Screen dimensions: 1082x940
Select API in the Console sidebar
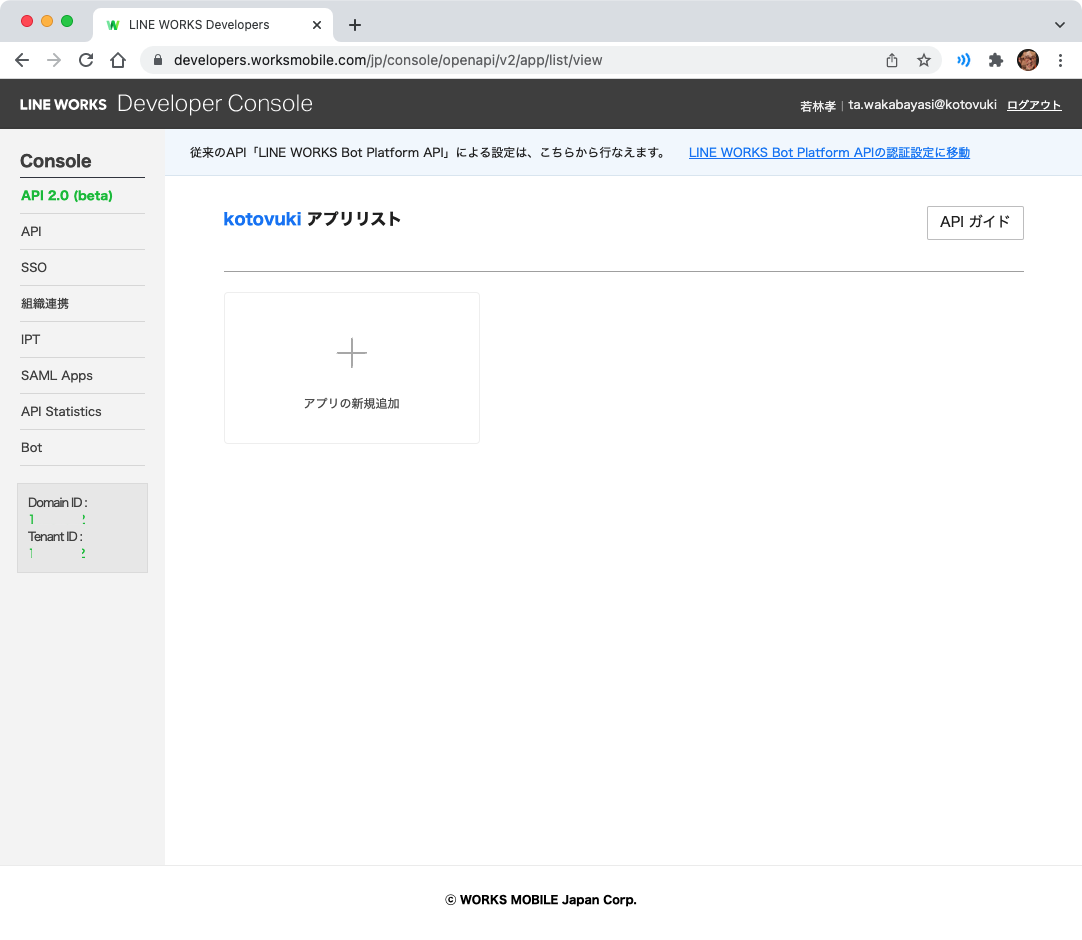coord(31,231)
